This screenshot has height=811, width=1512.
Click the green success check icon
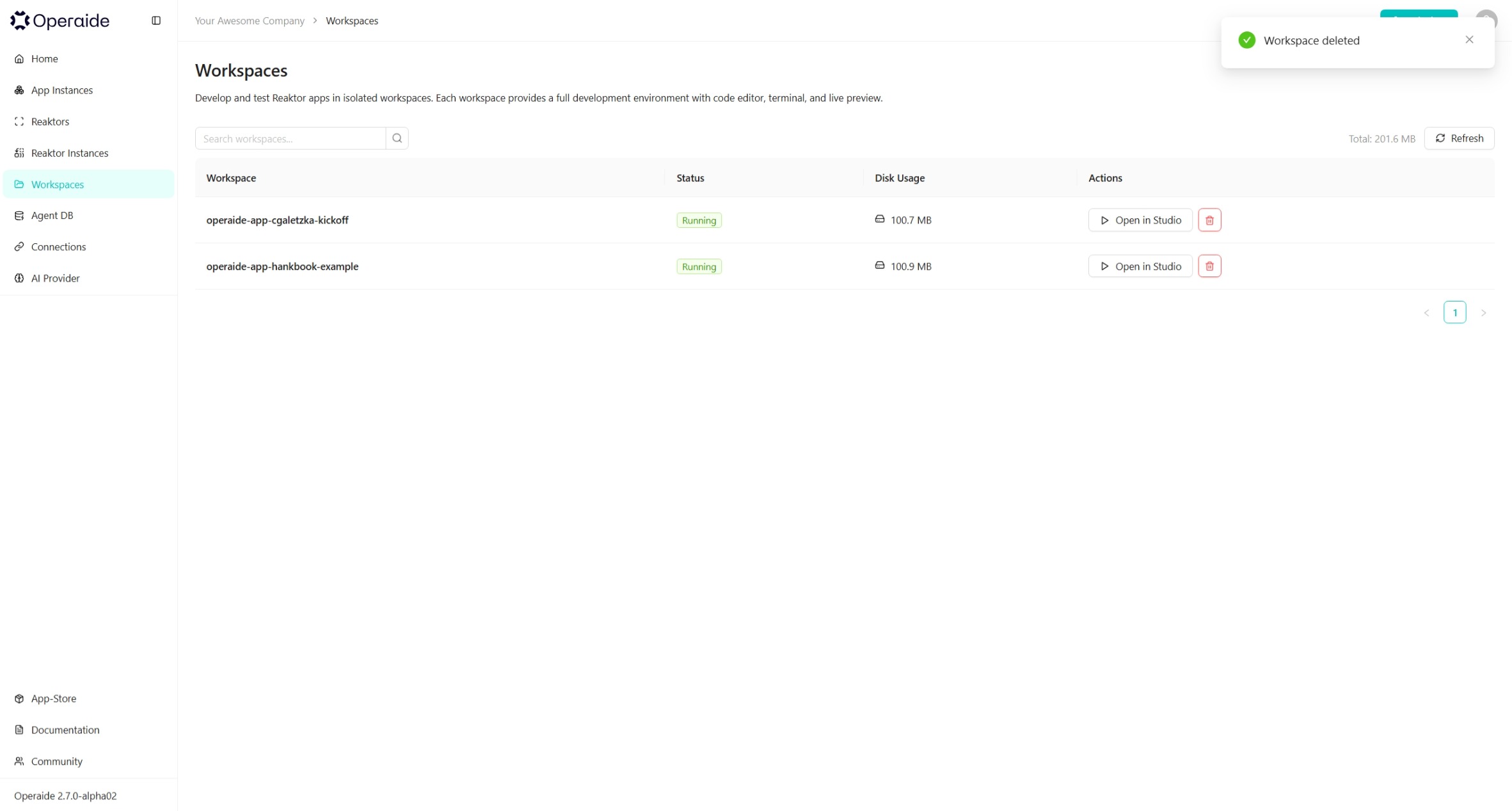[1246, 40]
